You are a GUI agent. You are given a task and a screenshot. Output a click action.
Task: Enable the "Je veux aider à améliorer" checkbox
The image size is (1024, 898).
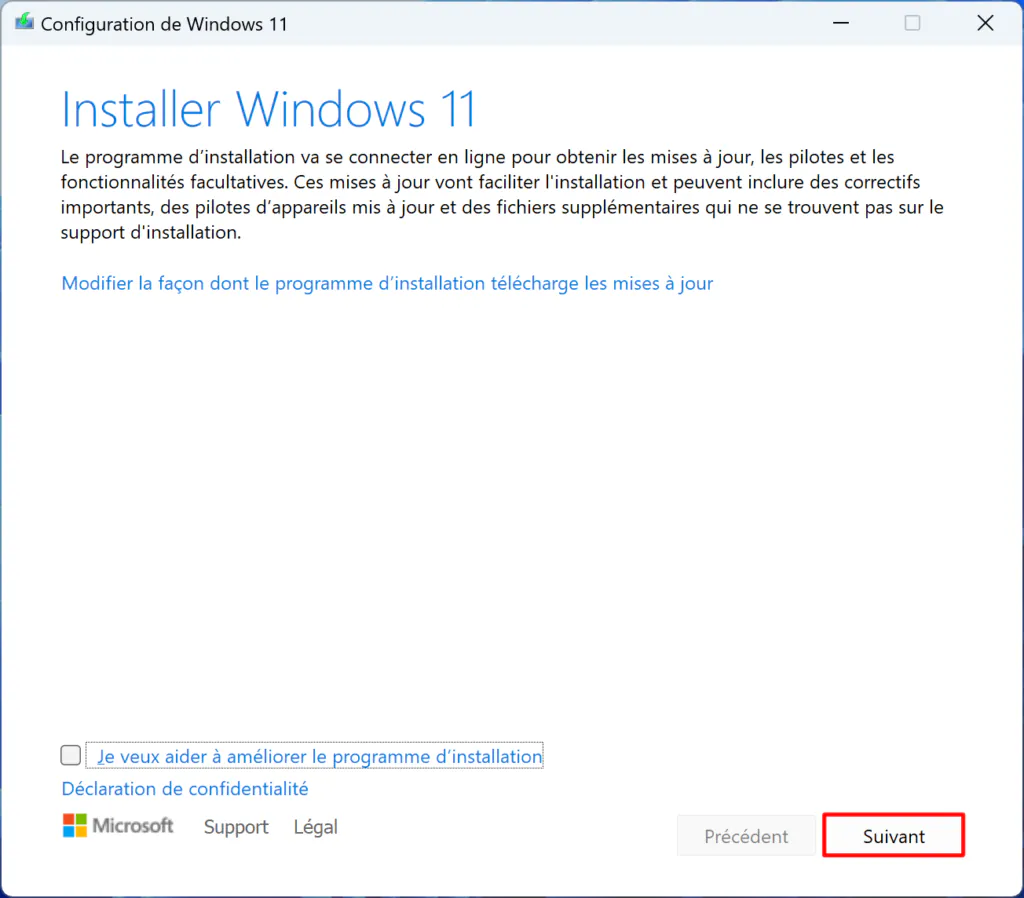71,755
